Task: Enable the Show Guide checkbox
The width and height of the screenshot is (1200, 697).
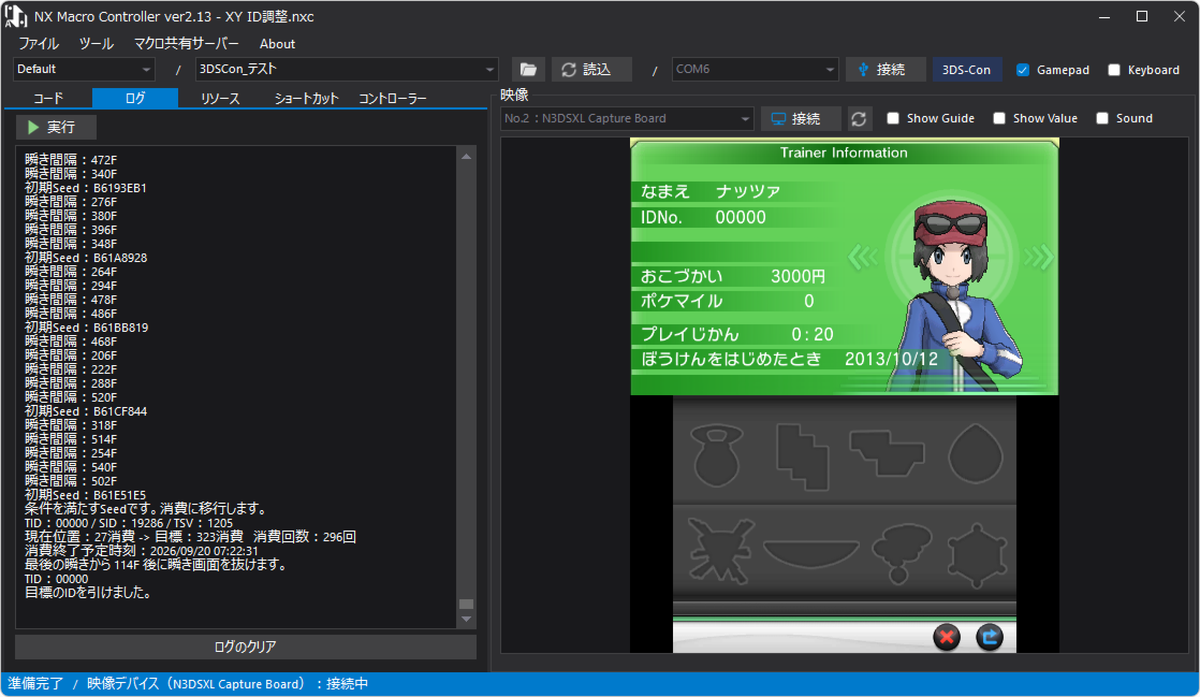Action: [x=893, y=118]
